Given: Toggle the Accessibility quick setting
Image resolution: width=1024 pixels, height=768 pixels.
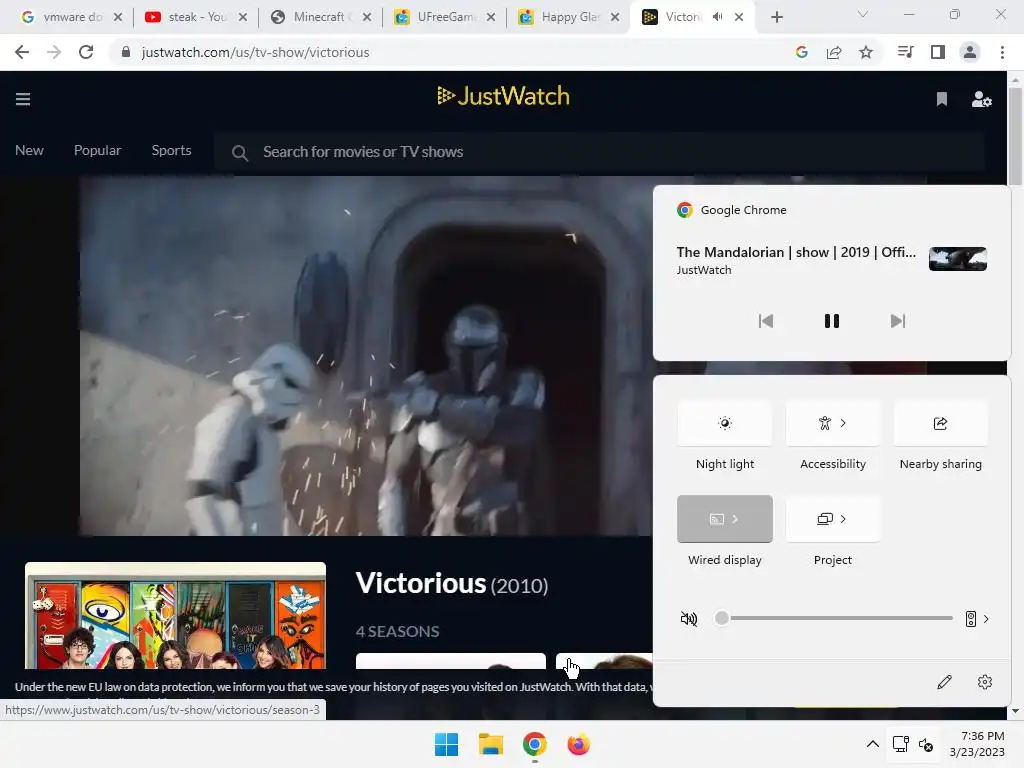Looking at the screenshot, I should point(833,423).
